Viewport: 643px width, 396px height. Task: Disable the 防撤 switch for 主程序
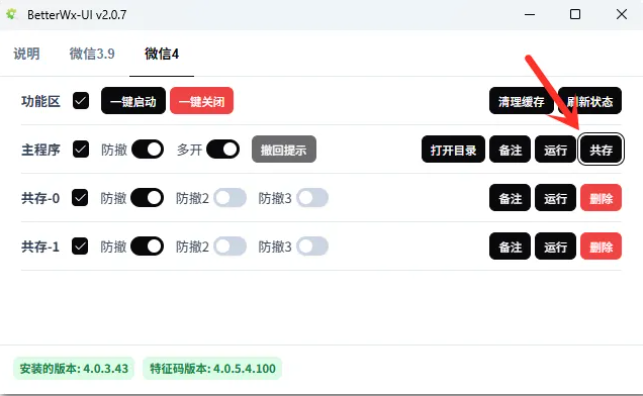click(148, 149)
